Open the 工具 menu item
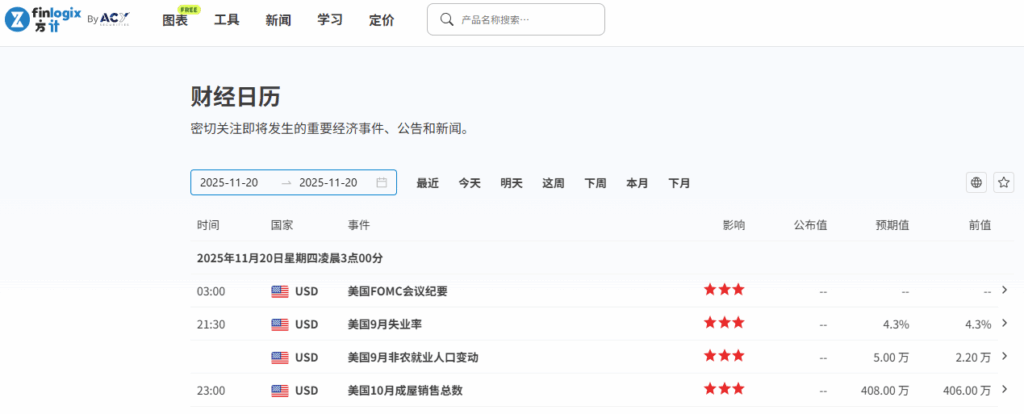1024x414 pixels. point(227,20)
